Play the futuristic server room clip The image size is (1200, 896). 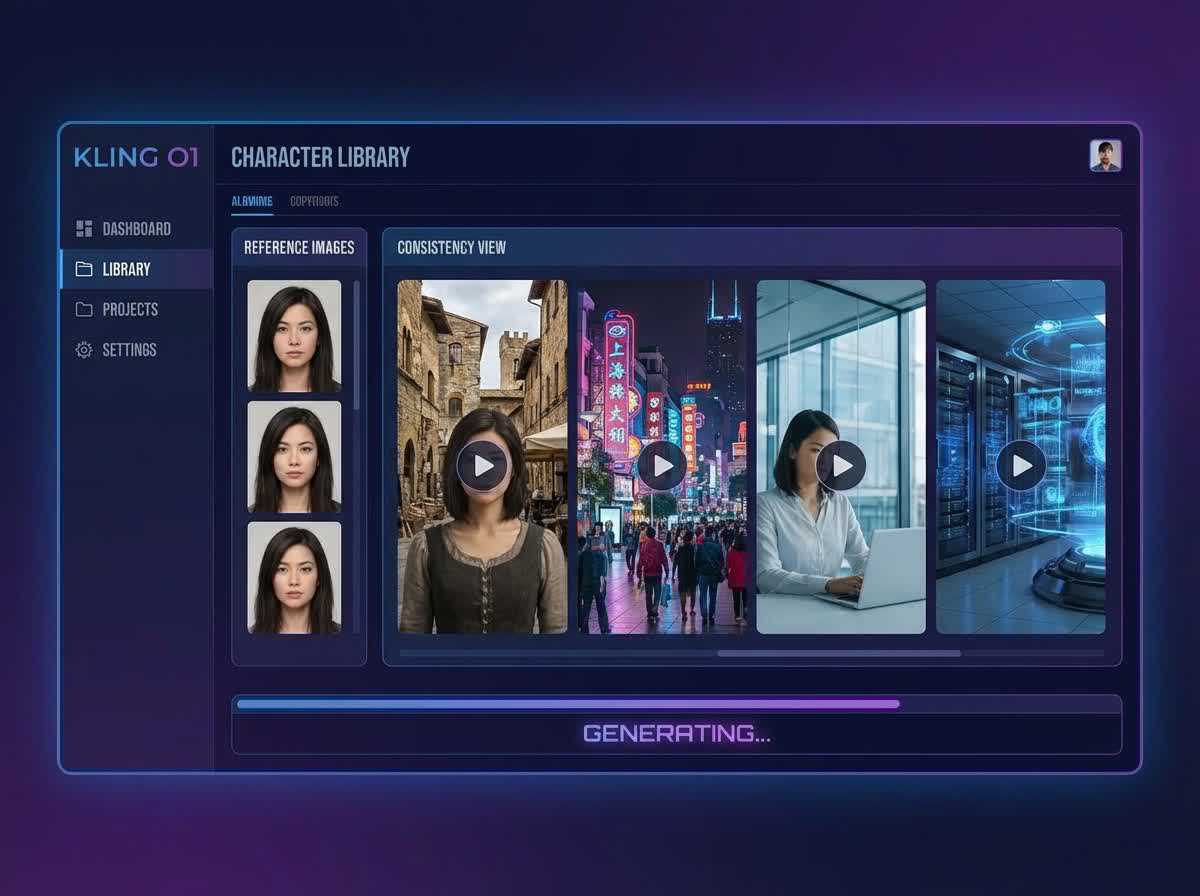pos(1022,464)
